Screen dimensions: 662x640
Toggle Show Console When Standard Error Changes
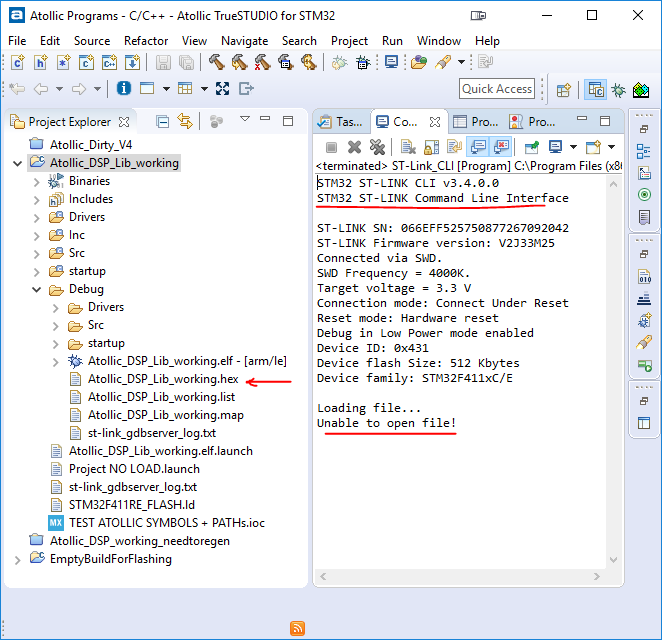pos(501,147)
